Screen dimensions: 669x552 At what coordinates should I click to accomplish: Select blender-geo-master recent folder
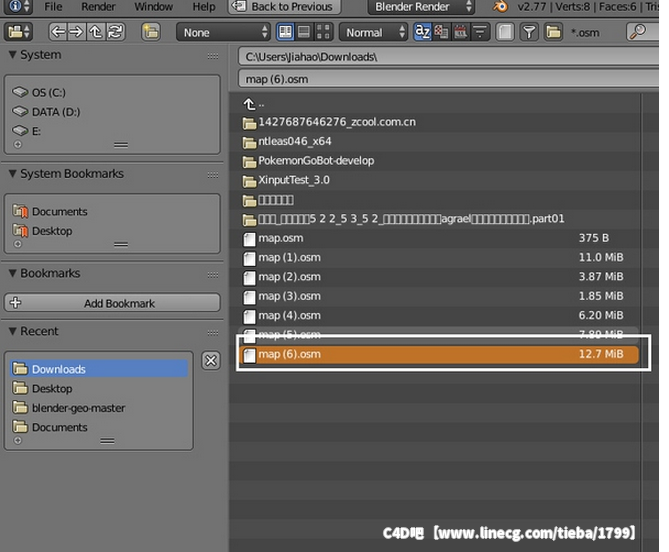[99, 408]
